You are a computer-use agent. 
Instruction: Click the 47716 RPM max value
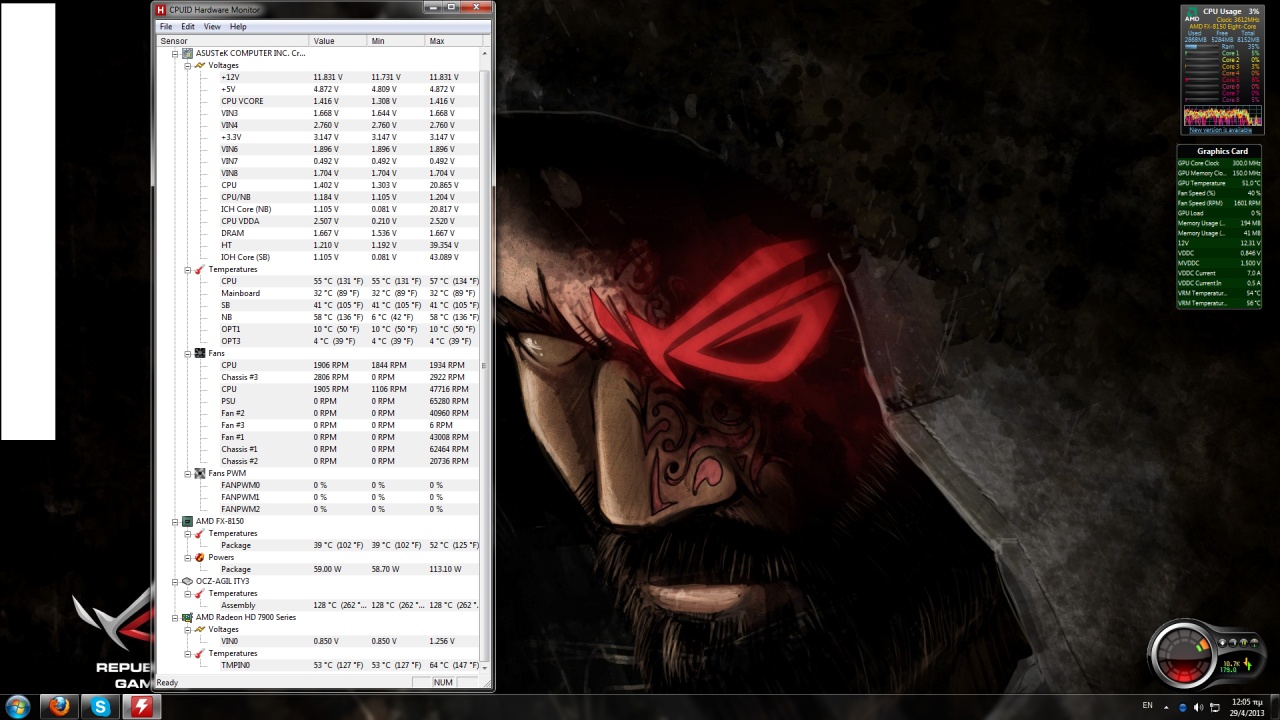[x=449, y=389]
